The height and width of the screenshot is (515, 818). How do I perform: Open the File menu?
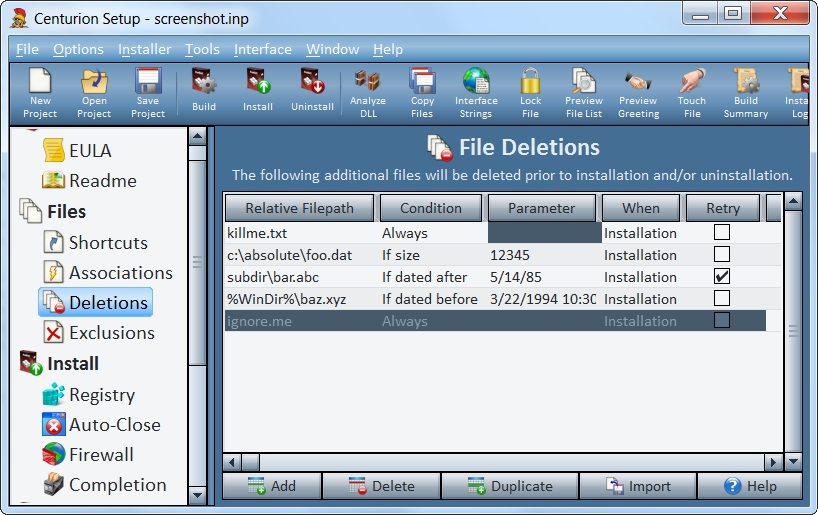tap(27, 49)
